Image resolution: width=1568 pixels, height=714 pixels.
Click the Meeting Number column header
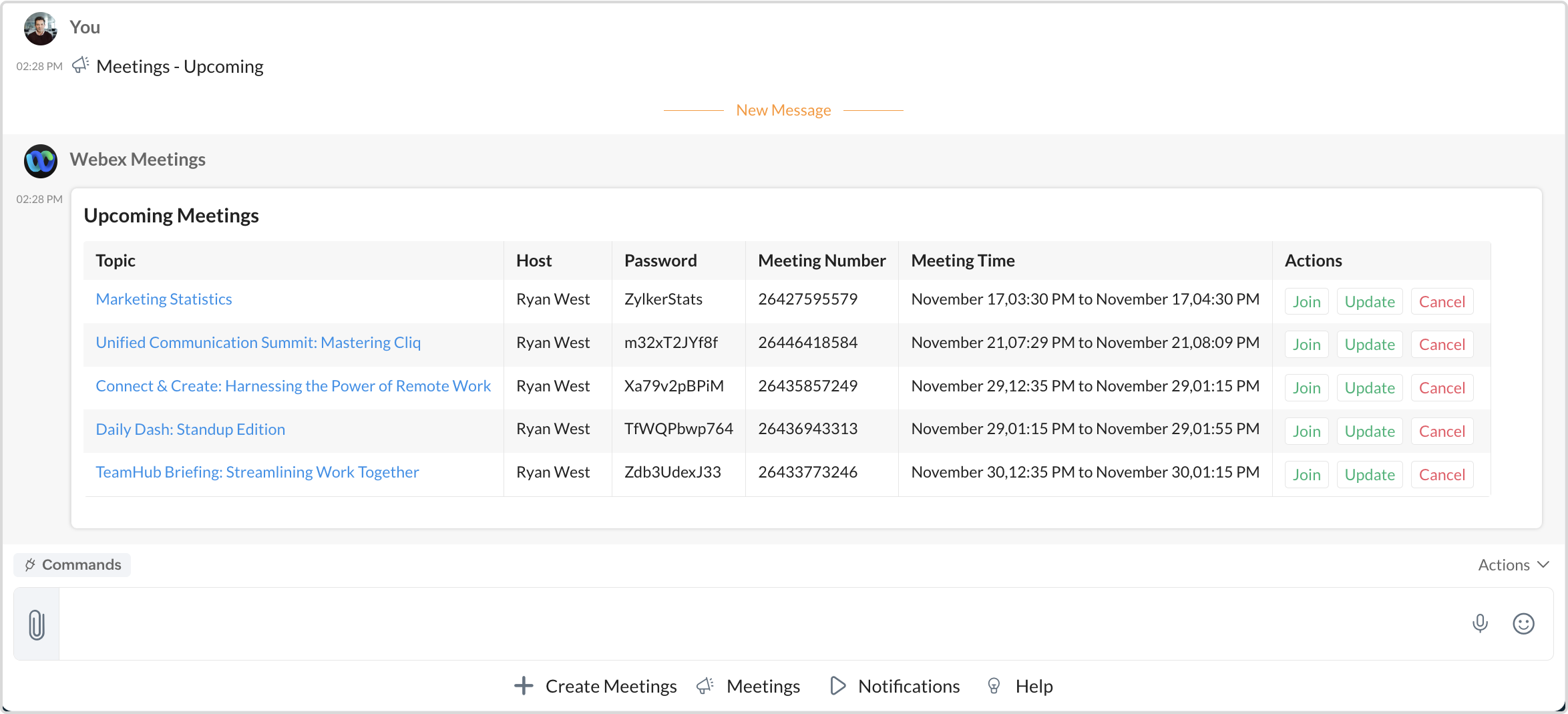click(x=822, y=260)
